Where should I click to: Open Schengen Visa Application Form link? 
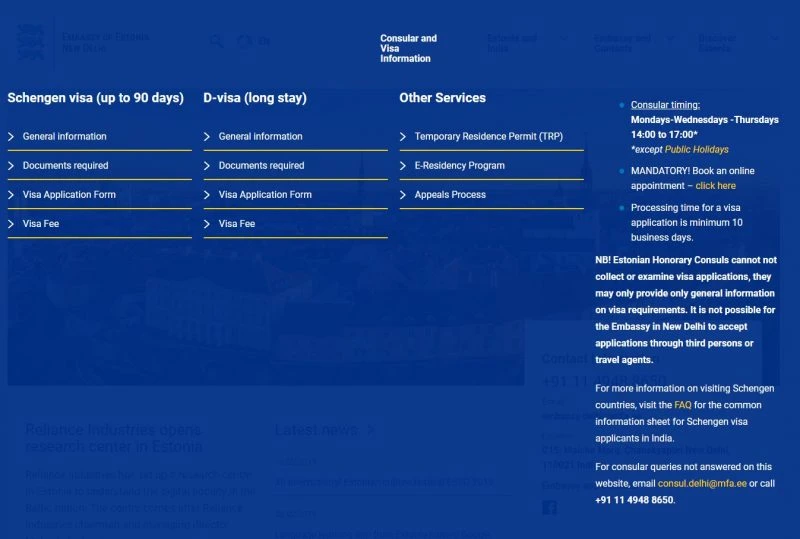tap(99, 195)
